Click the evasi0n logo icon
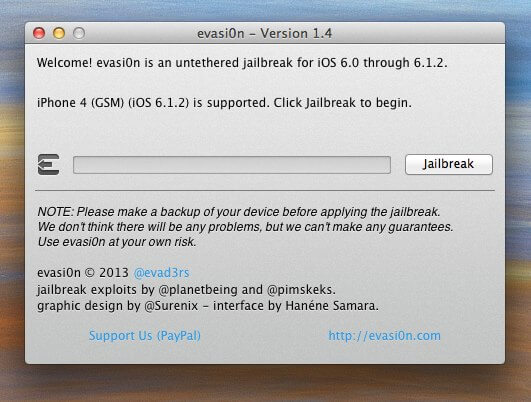Image resolution: width=531 pixels, height=402 pixels. pos(48,165)
